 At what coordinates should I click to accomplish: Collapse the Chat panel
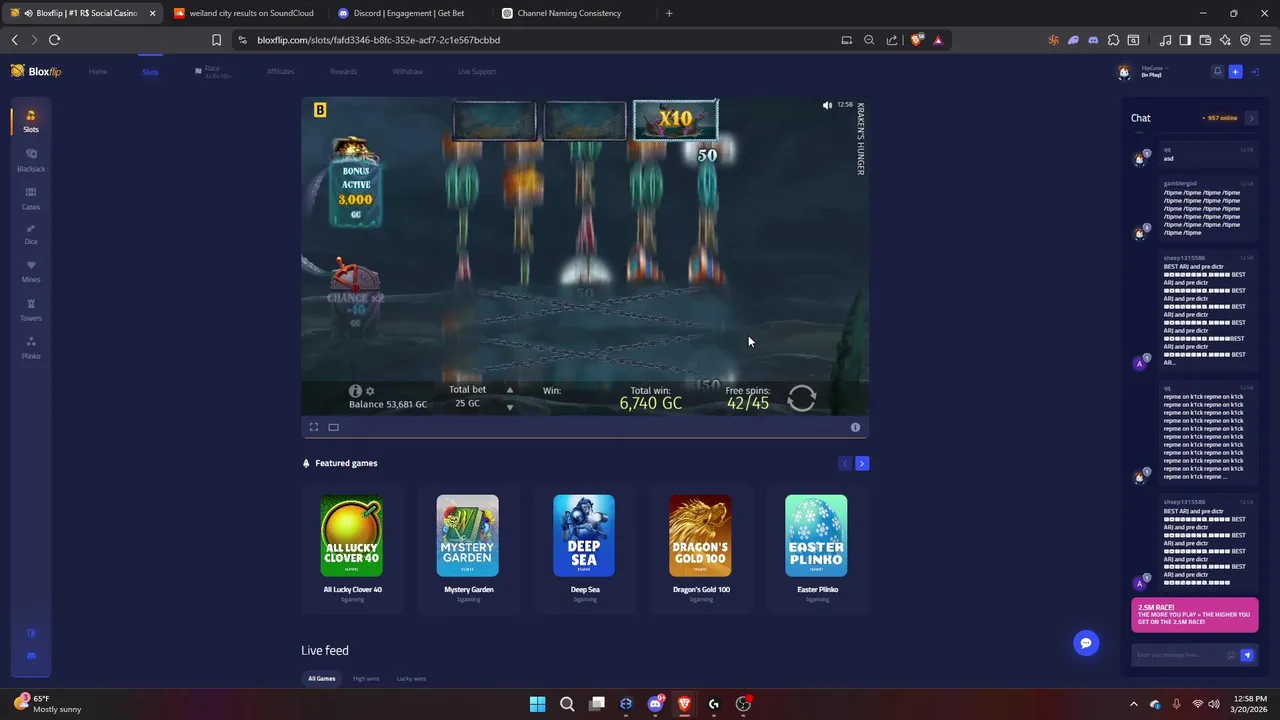click(x=1251, y=118)
